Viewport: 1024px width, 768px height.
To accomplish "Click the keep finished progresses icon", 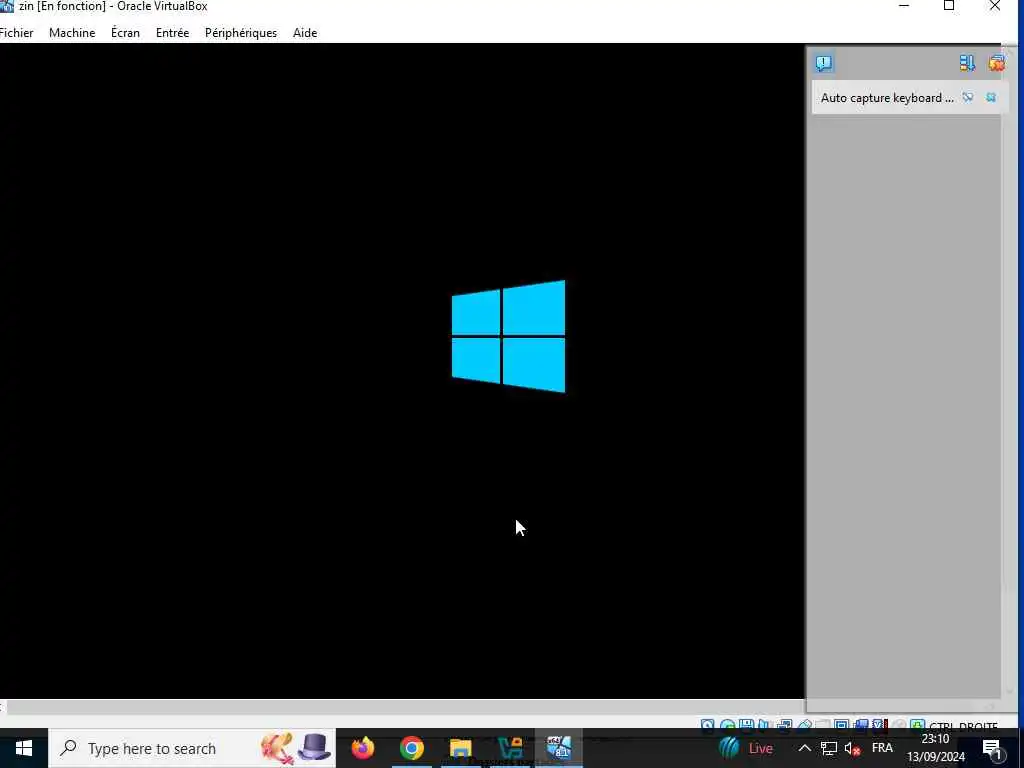I will [967, 63].
